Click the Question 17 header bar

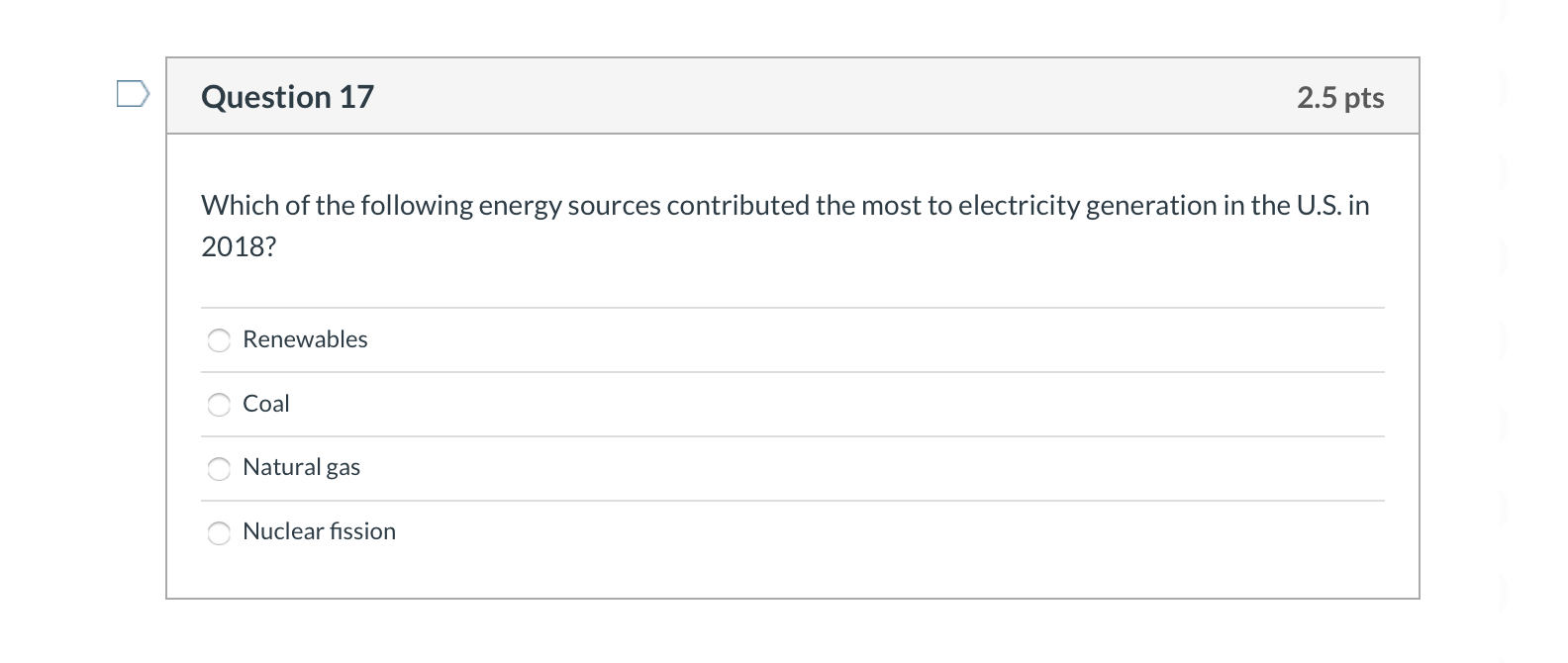[x=792, y=95]
